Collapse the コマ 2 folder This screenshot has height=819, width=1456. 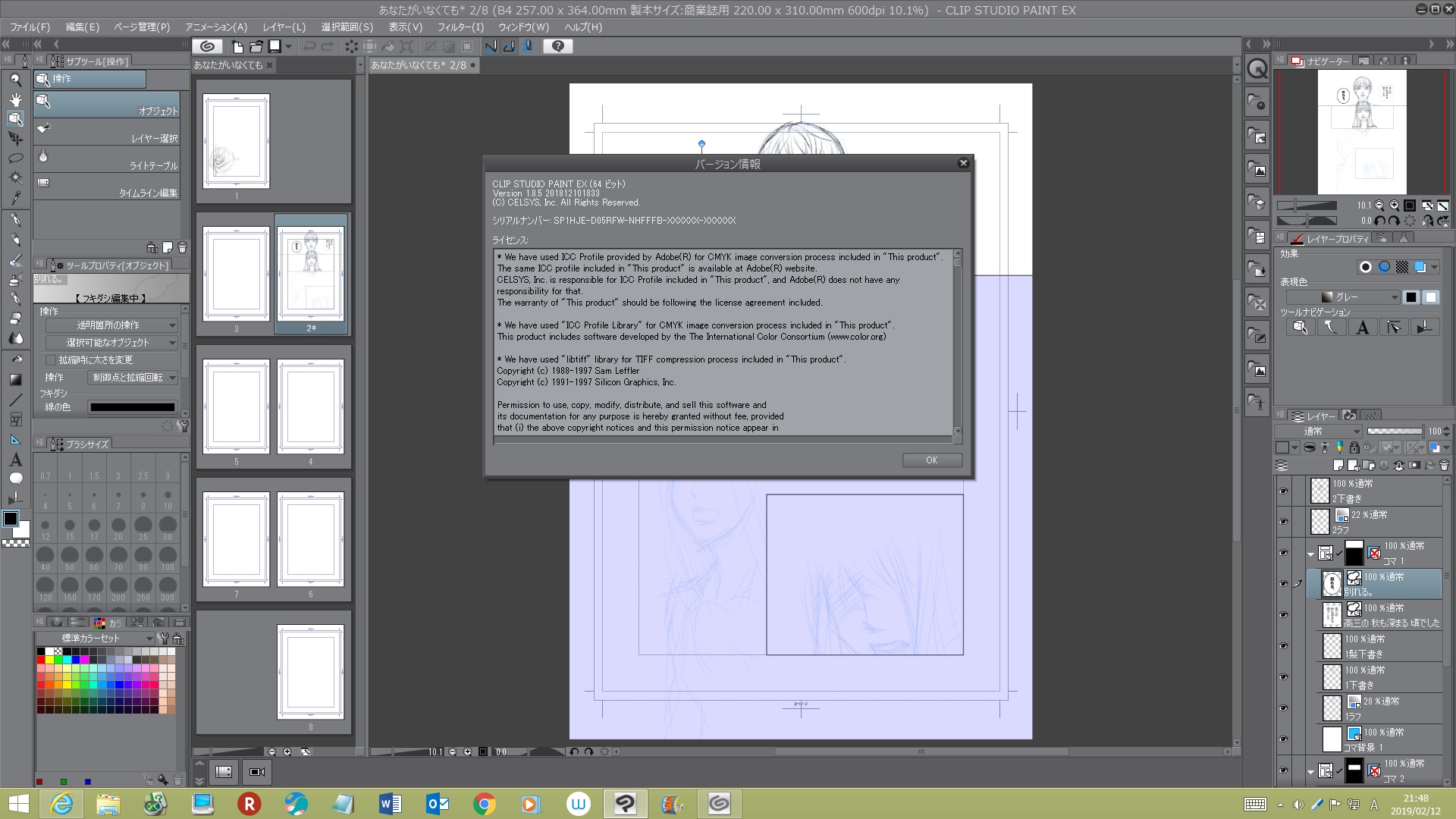click(x=1310, y=772)
